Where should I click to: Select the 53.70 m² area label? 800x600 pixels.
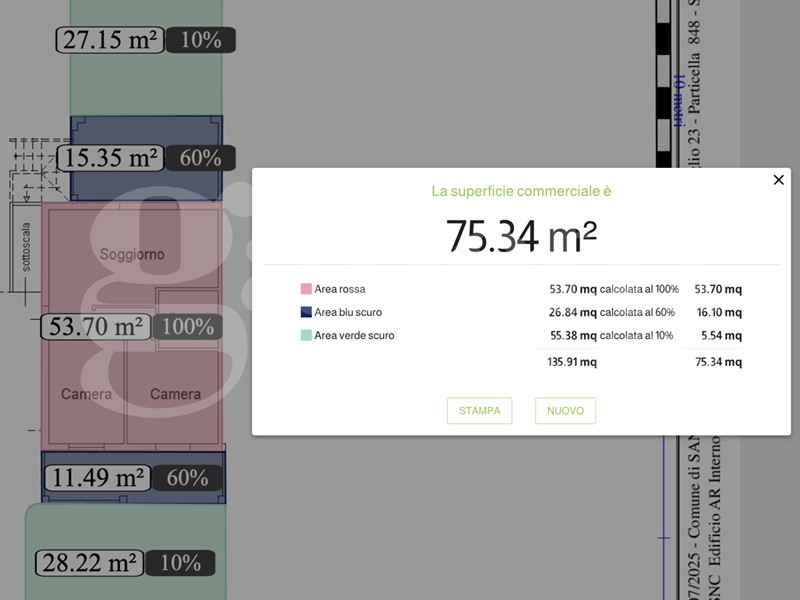pyautogui.click(x=95, y=326)
